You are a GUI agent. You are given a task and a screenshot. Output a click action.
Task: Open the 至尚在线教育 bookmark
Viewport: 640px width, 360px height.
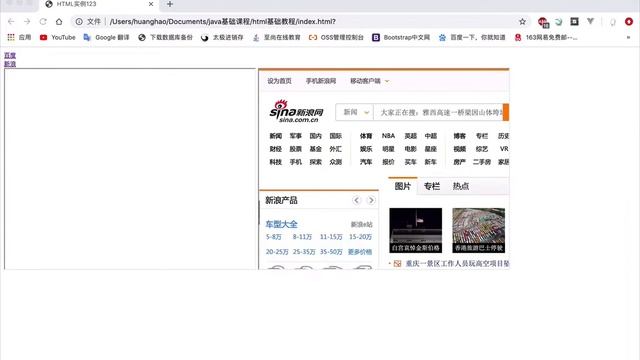pos(276,38)
